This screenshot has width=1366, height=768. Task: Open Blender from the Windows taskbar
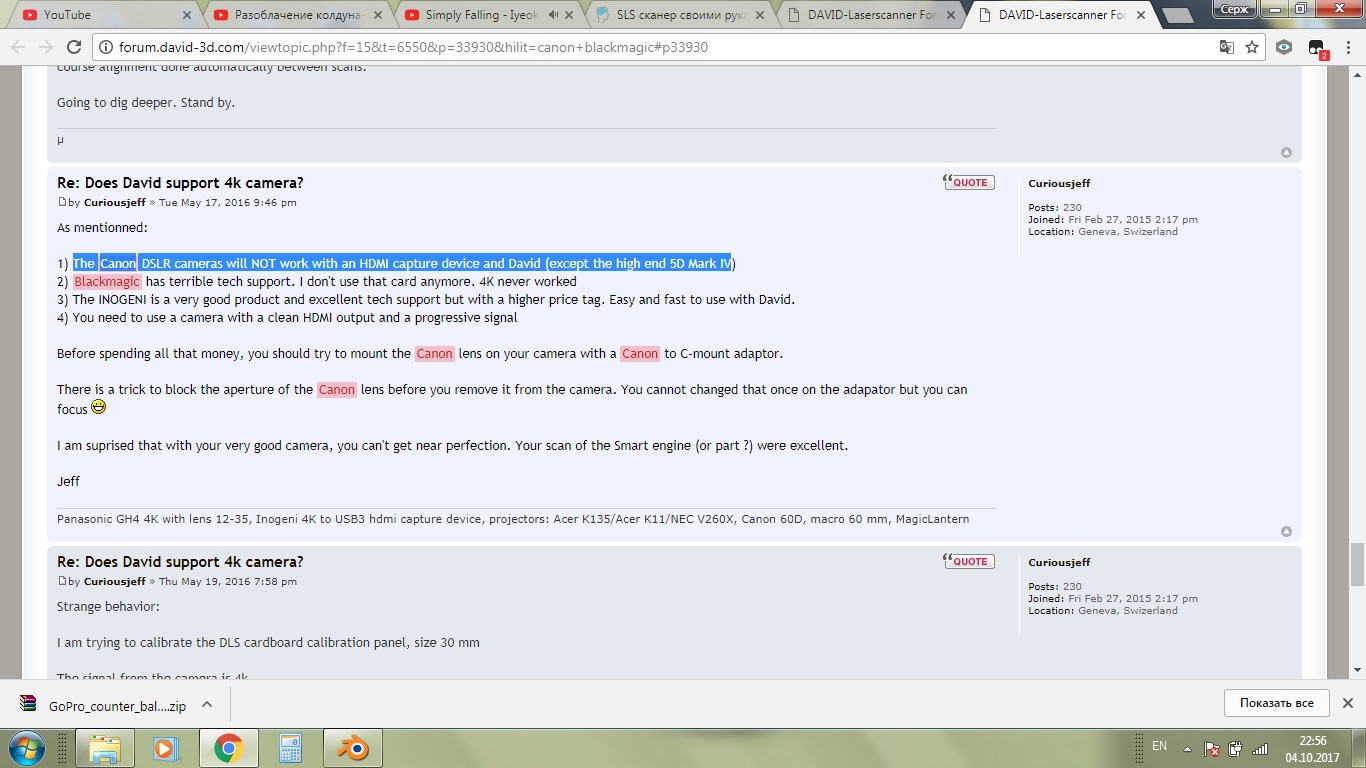click(352, 748)
